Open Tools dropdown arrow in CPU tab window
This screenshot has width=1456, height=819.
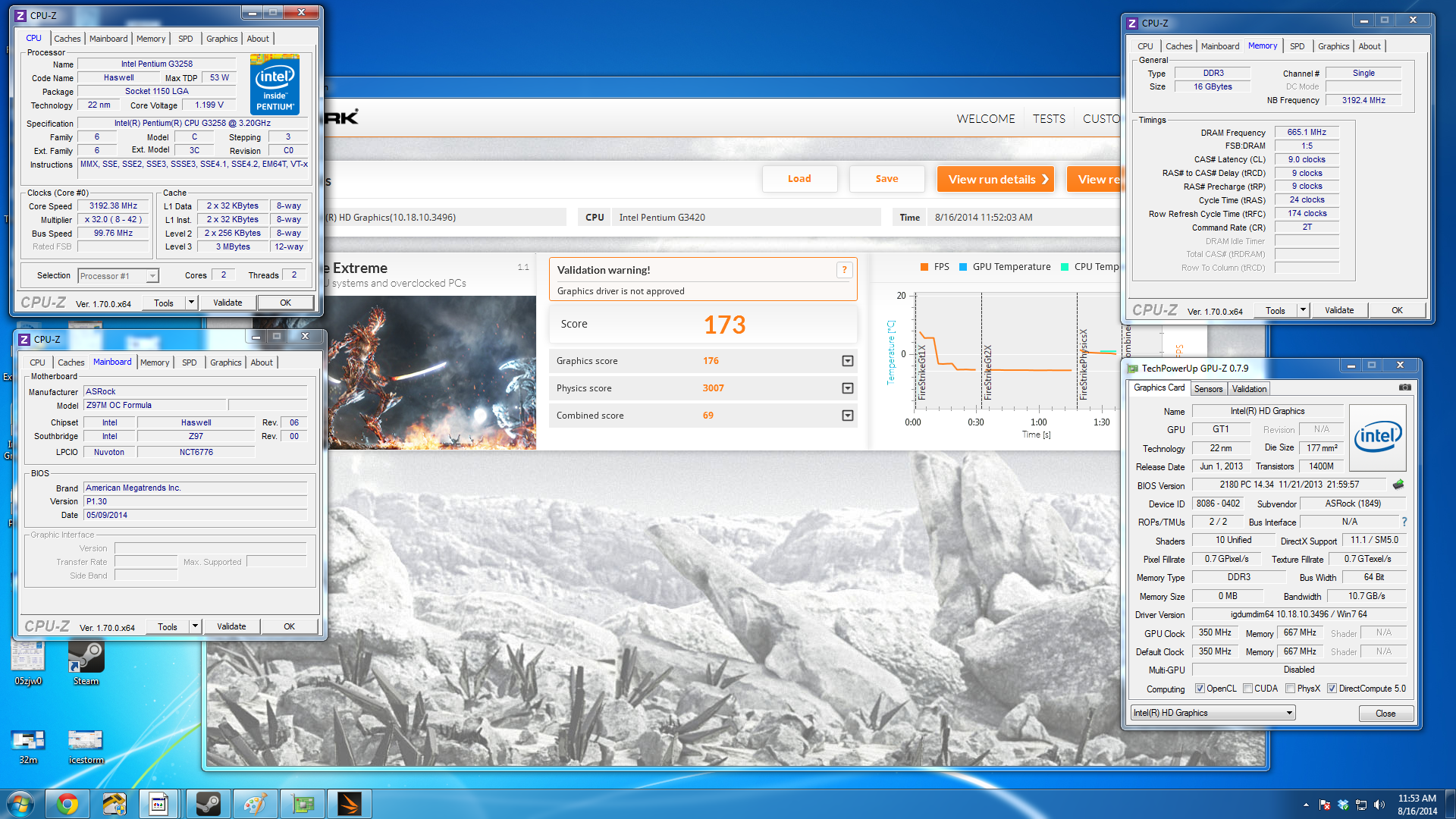[x=191, y=303]
